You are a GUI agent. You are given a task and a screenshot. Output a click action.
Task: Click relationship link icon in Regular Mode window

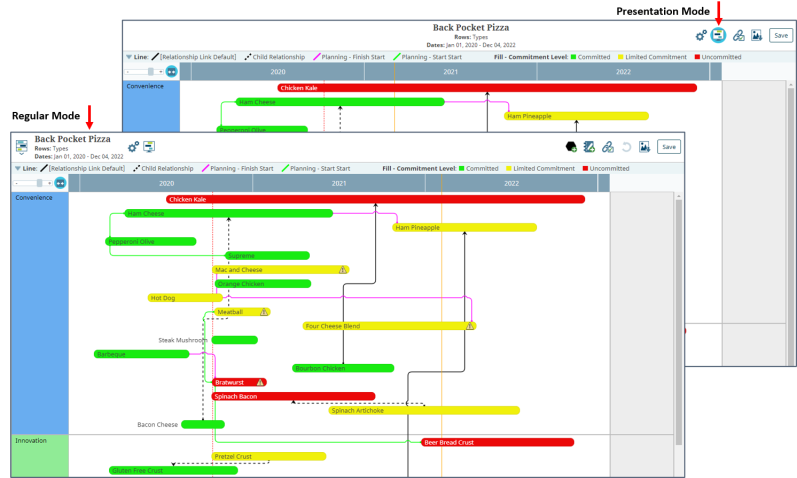click(608, 147)
